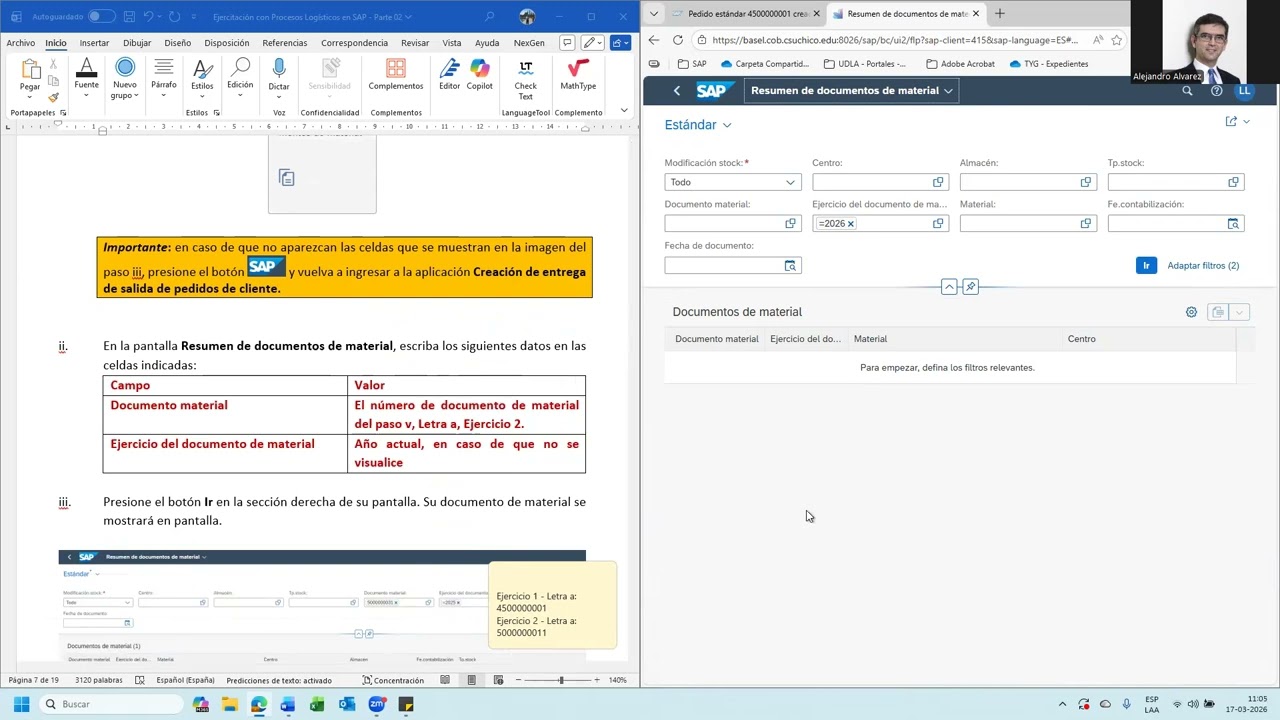Viewport: 1280px width, 720px height.
Task: Click the Save icon in Word title bar
Action: [x=129, y=17]
